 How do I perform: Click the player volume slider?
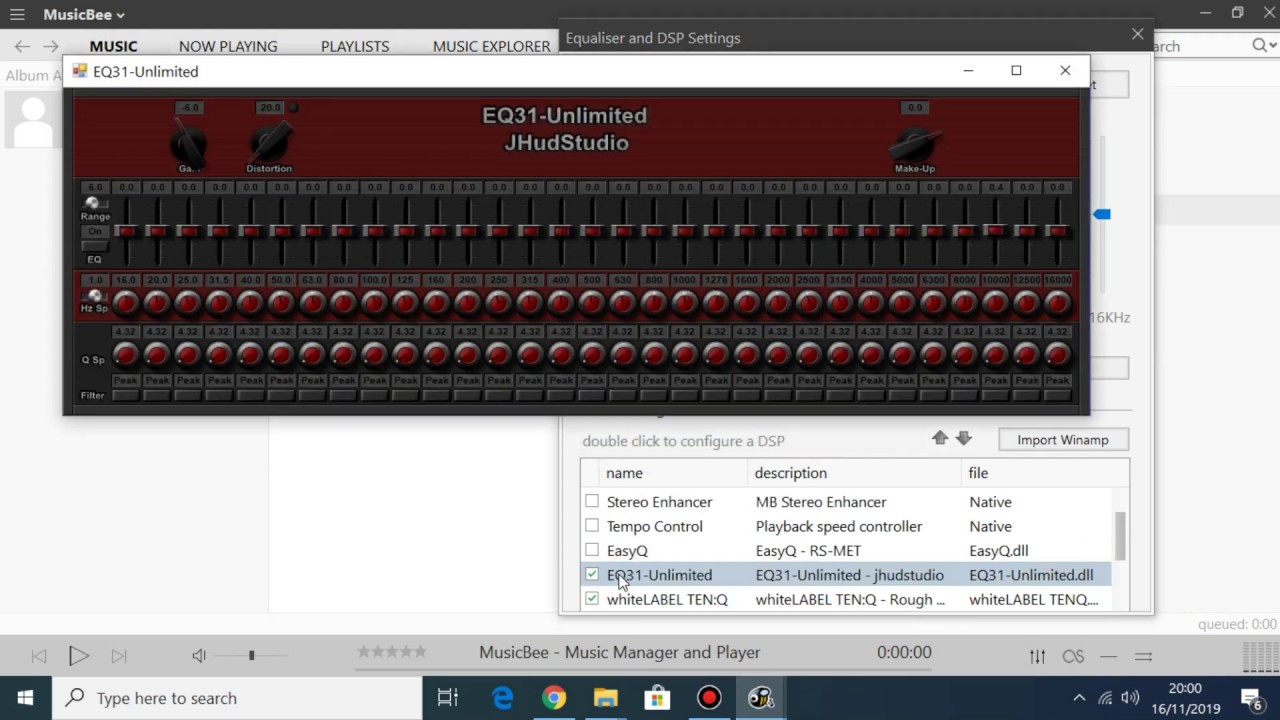click(x=252, y=655)
